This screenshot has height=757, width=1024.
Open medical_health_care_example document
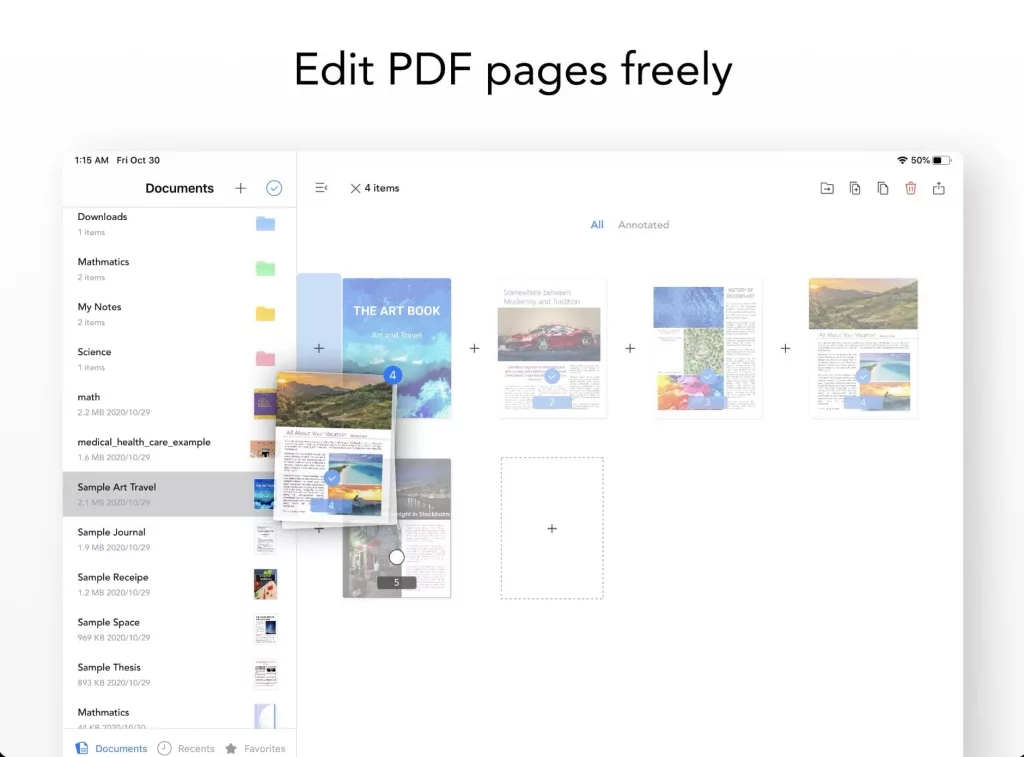tap(180, 449)
